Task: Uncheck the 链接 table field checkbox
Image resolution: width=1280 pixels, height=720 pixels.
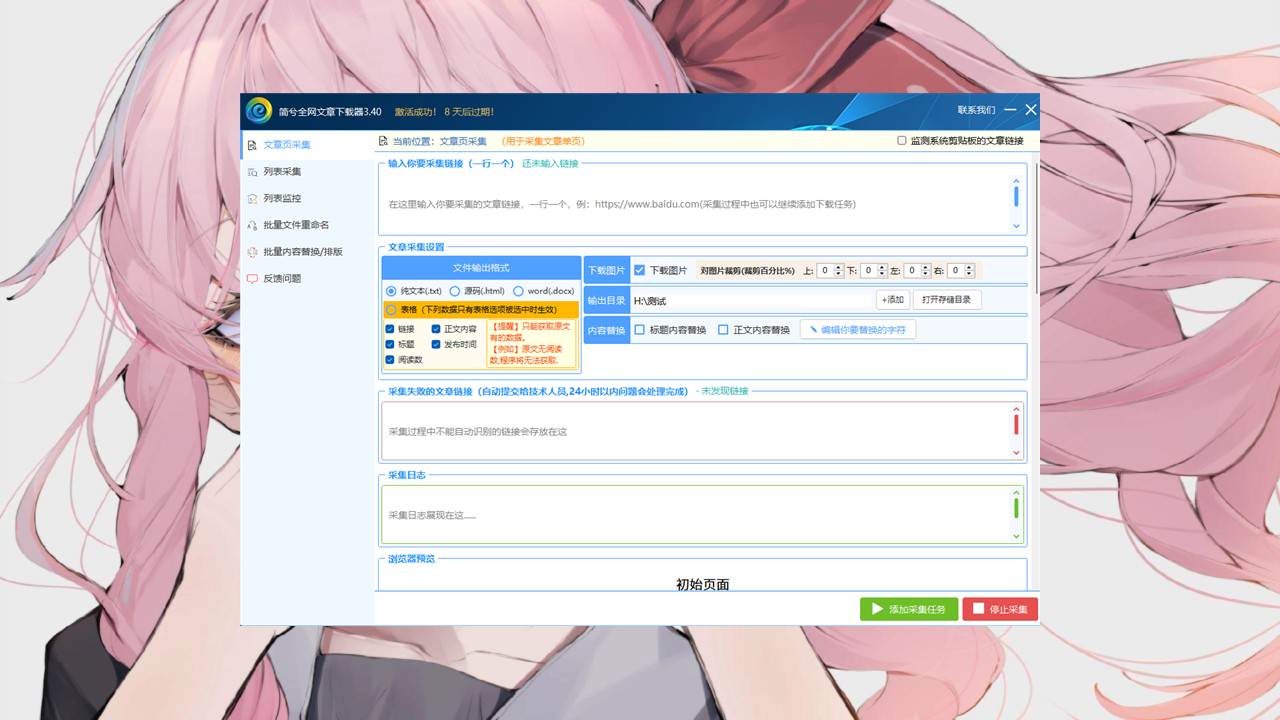Action: click(x=390, y=328)
